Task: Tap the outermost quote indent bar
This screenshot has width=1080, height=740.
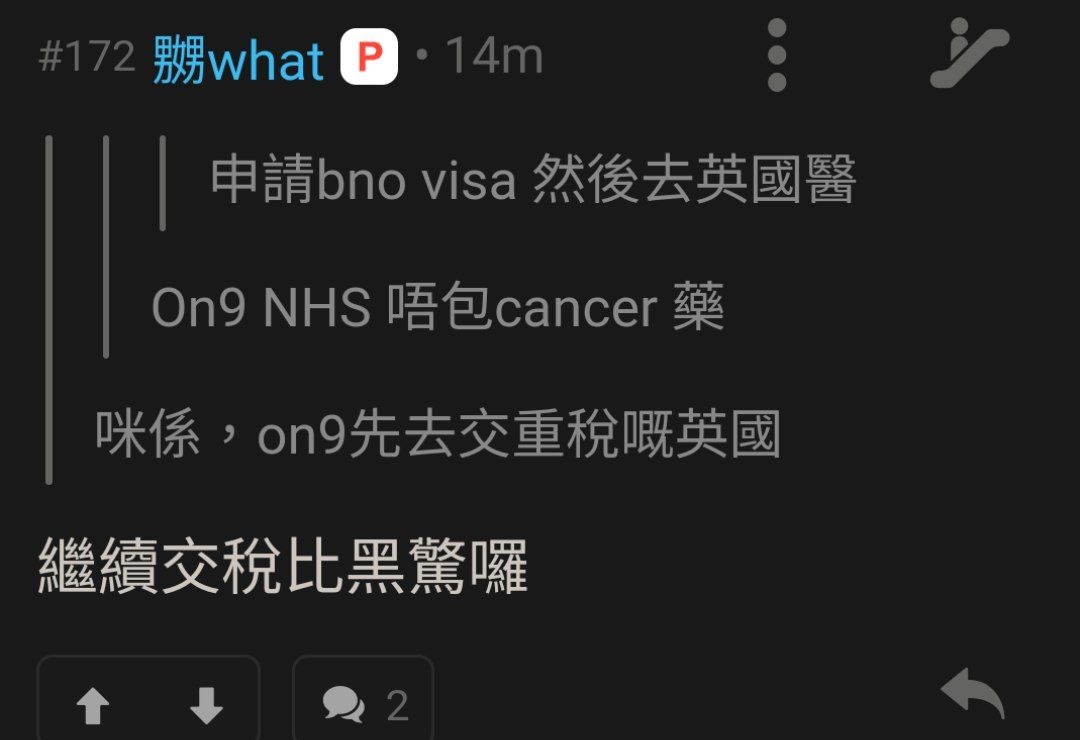Action: click(49, 310)
